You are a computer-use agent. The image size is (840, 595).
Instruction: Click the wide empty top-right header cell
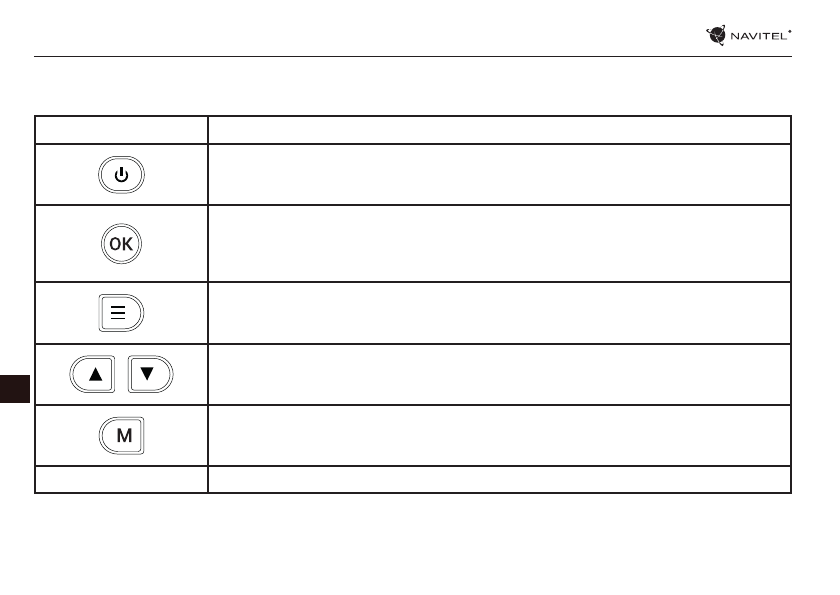click(499, 130)
